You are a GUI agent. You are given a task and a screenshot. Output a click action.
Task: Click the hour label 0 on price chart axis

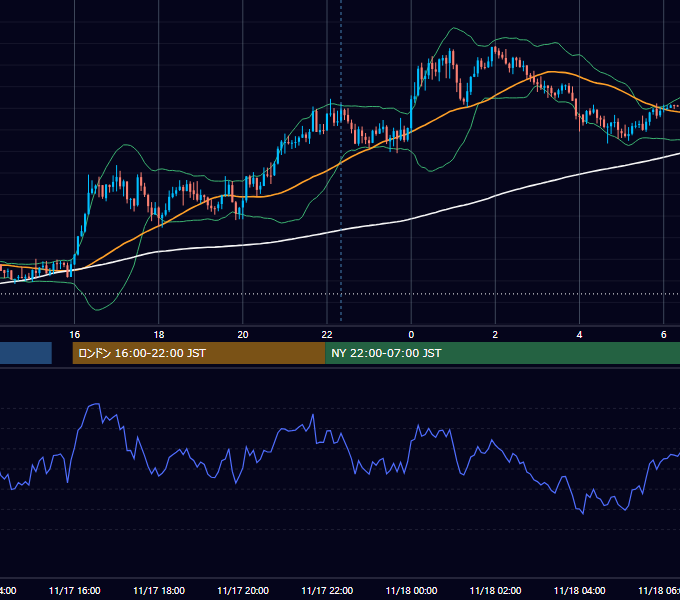pyautogui.click(x=411, y=334)
